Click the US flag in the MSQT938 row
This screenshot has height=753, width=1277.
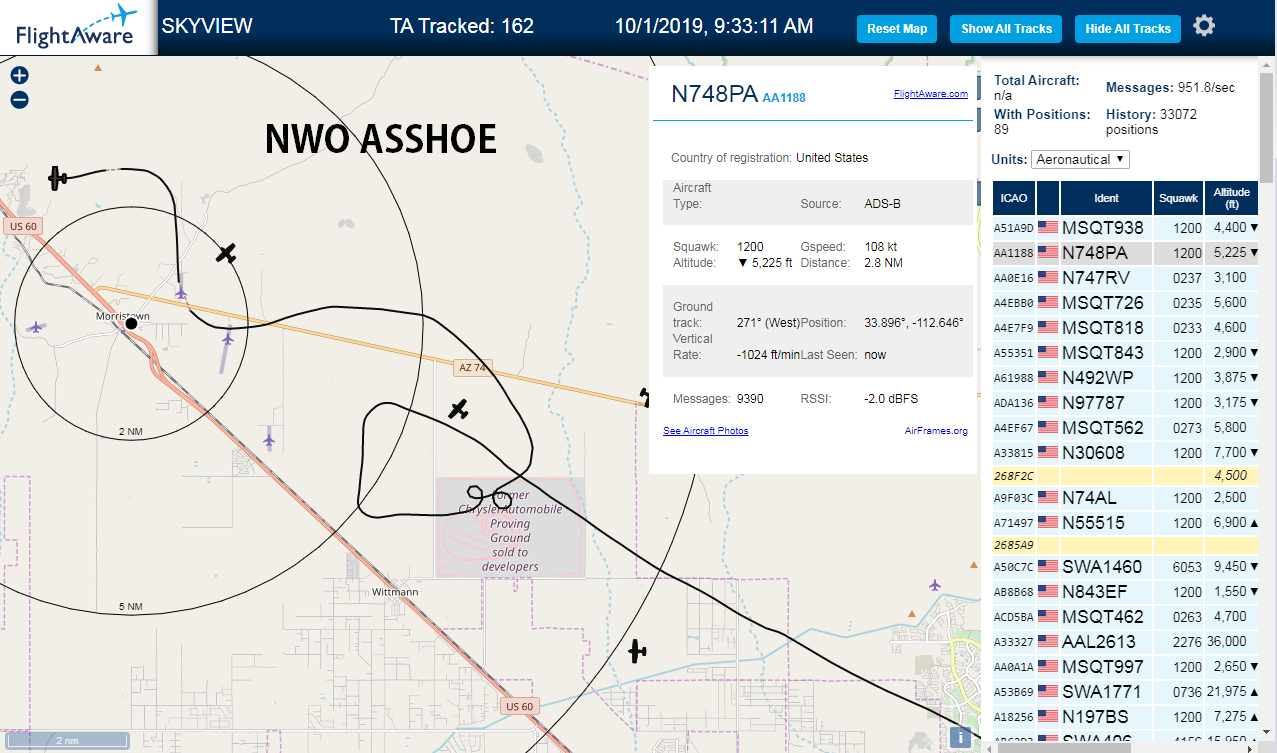1047,227
